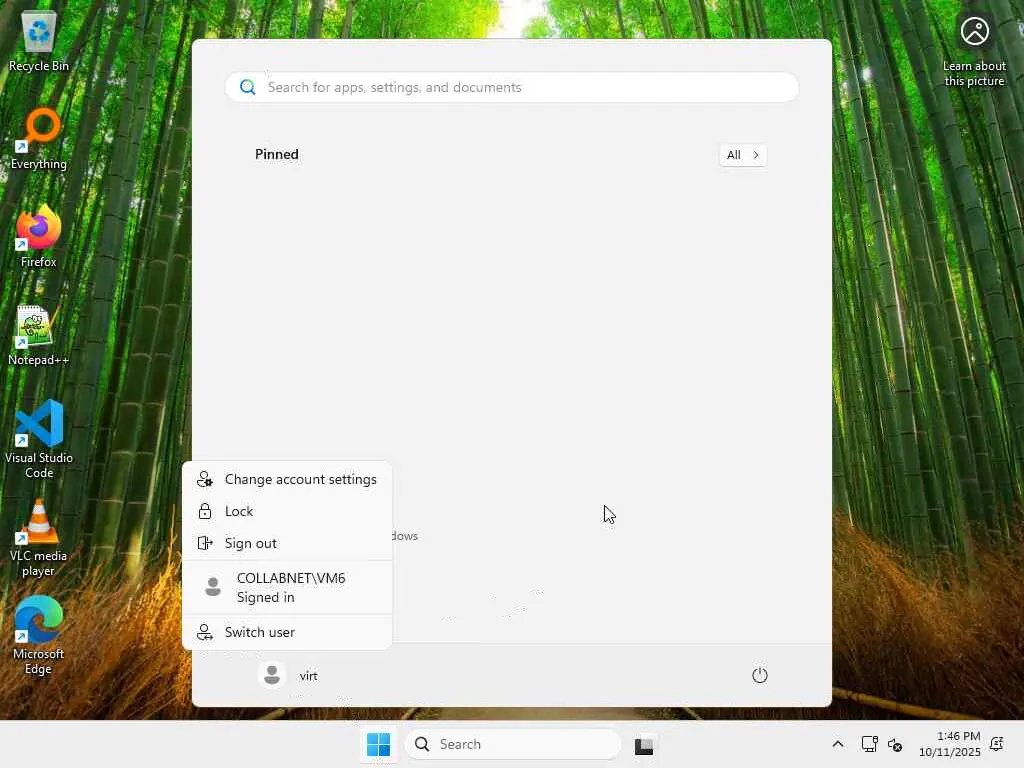Click the virt user profile button

coord(288,675)
